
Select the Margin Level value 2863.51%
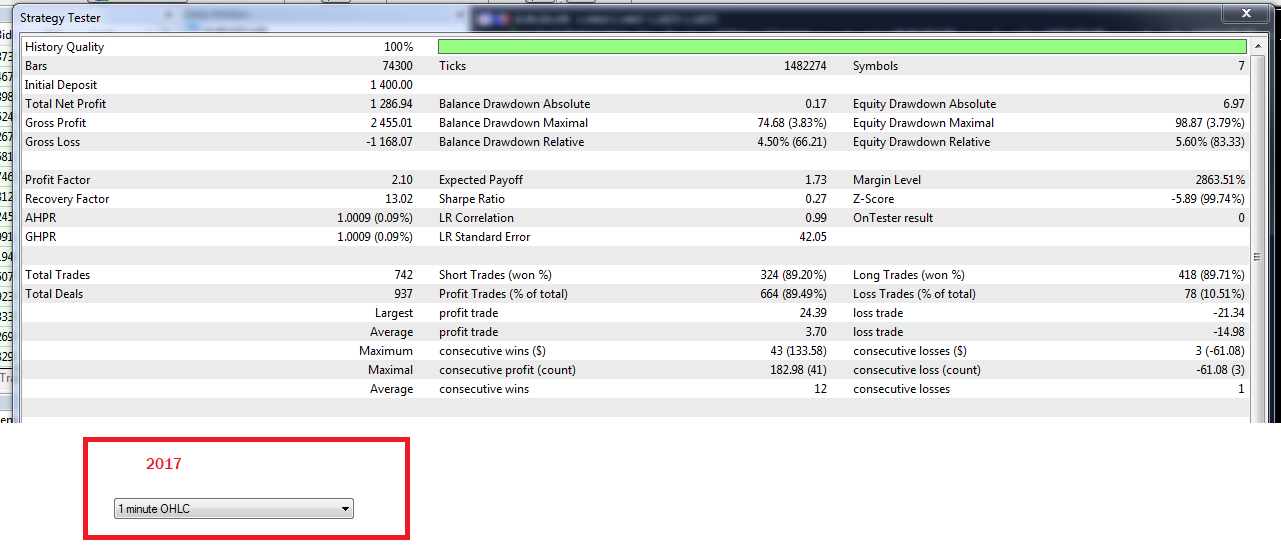click(1219, 180)
